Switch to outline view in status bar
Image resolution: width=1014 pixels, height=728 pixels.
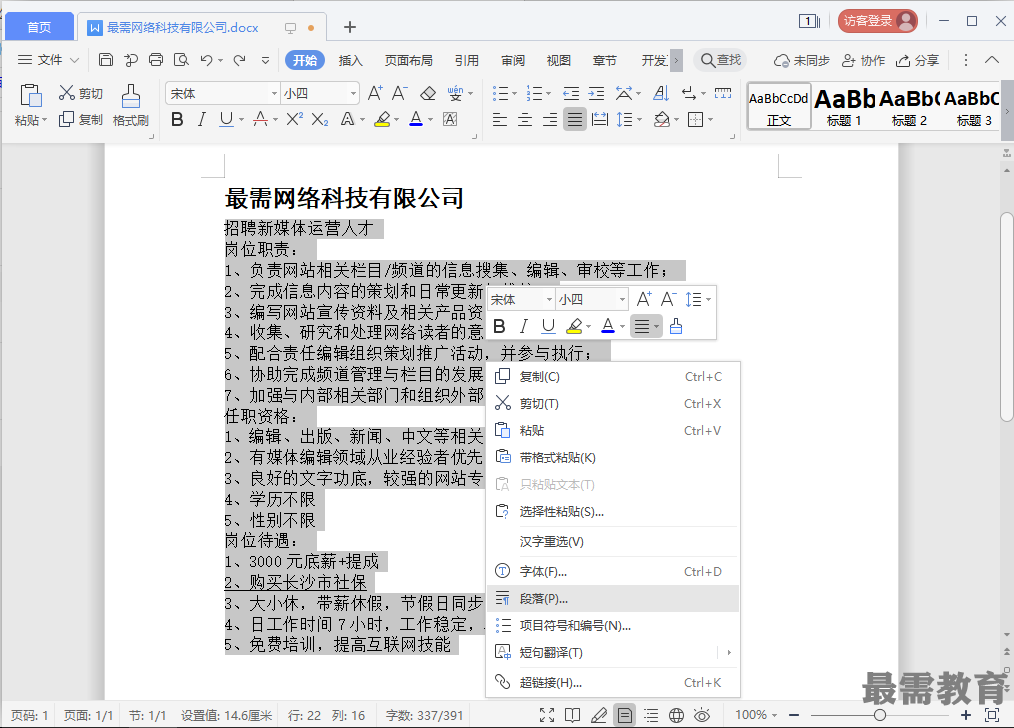pyautogui.click(x=651, y=715)
